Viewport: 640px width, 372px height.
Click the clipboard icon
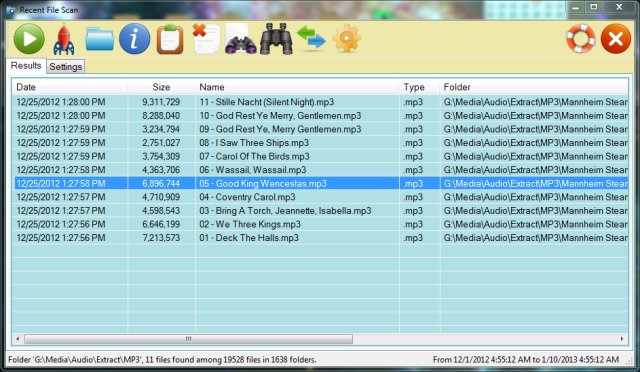[170, 39]
